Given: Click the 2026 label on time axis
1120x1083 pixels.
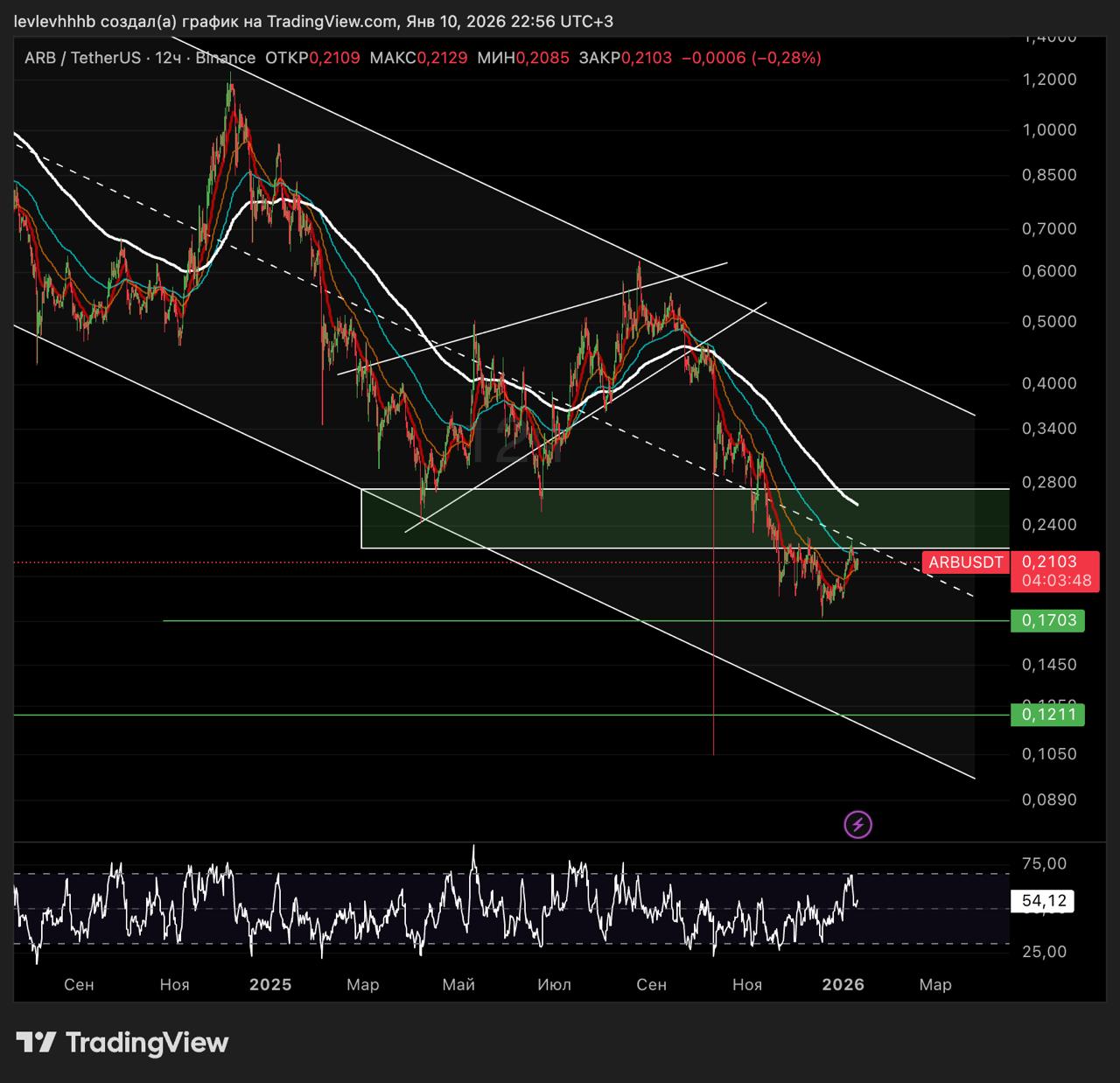Looking at the screenshot, I should (x=843, y=984).
